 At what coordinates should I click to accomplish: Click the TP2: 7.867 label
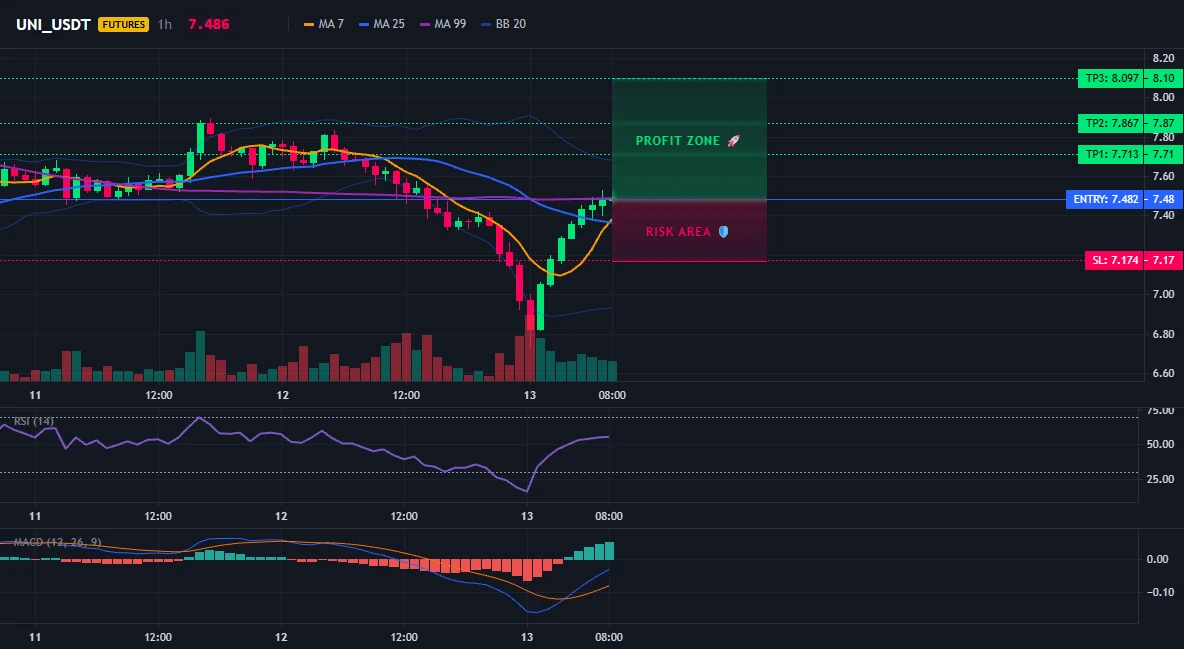[x=1111, y=123]
